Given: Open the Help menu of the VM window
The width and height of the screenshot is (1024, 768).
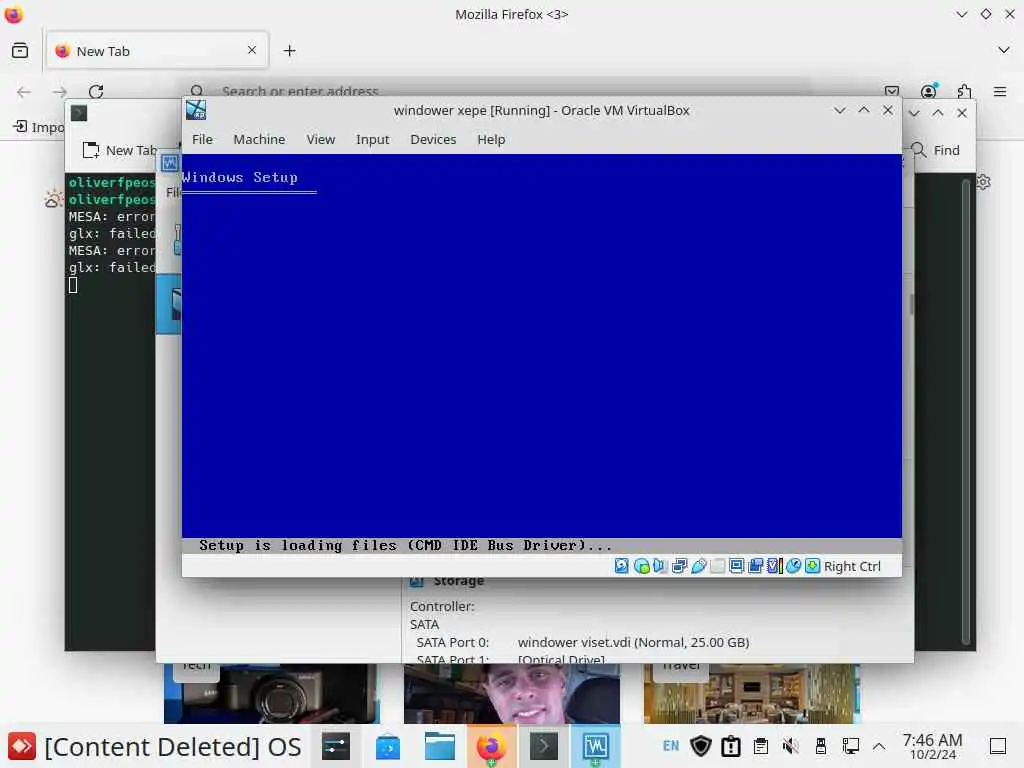Looking at the screenshot, I should 491,139.
